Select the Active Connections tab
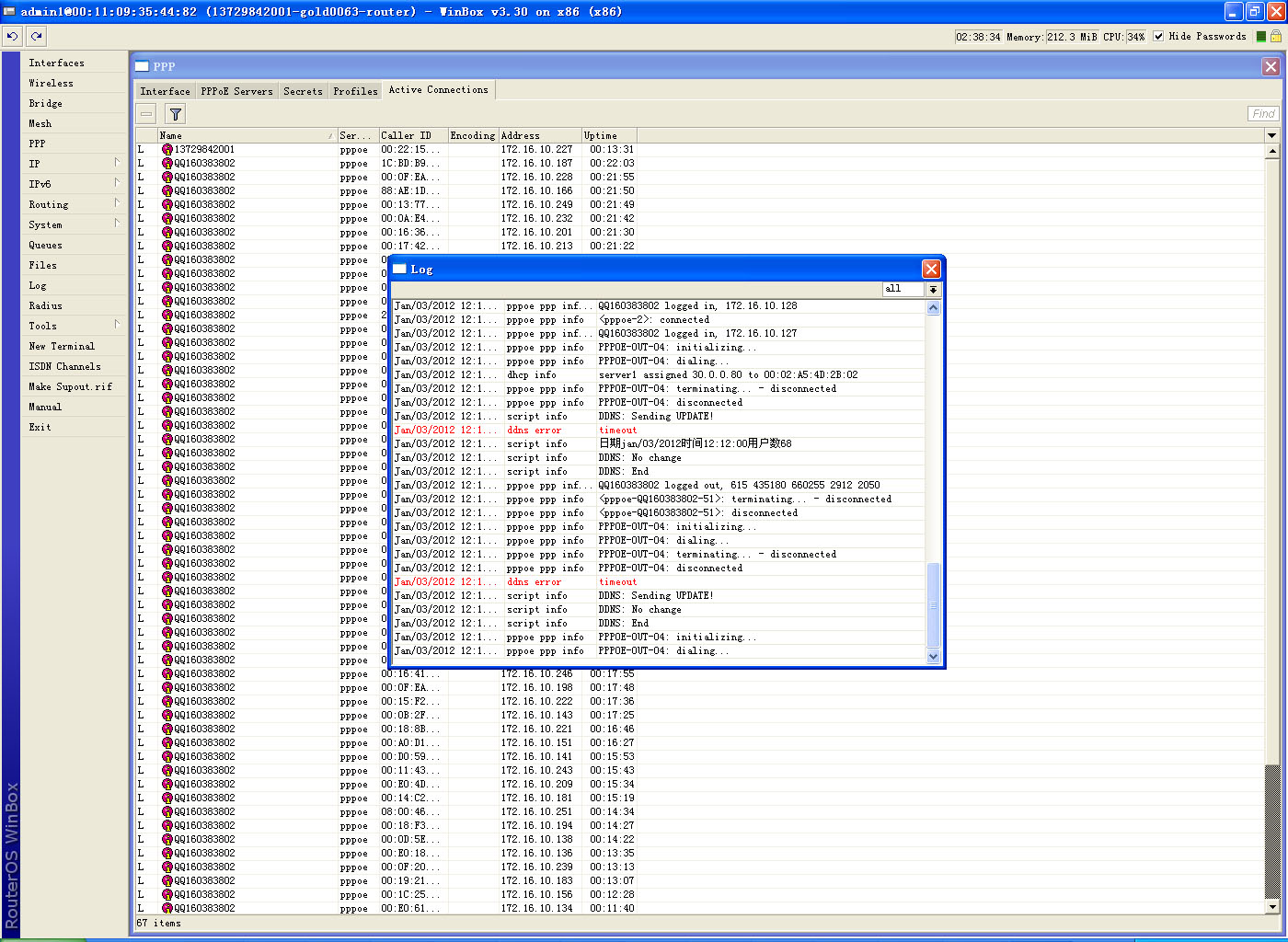Viewport: 1288px width, 942px height. click(x=438, y=89)
